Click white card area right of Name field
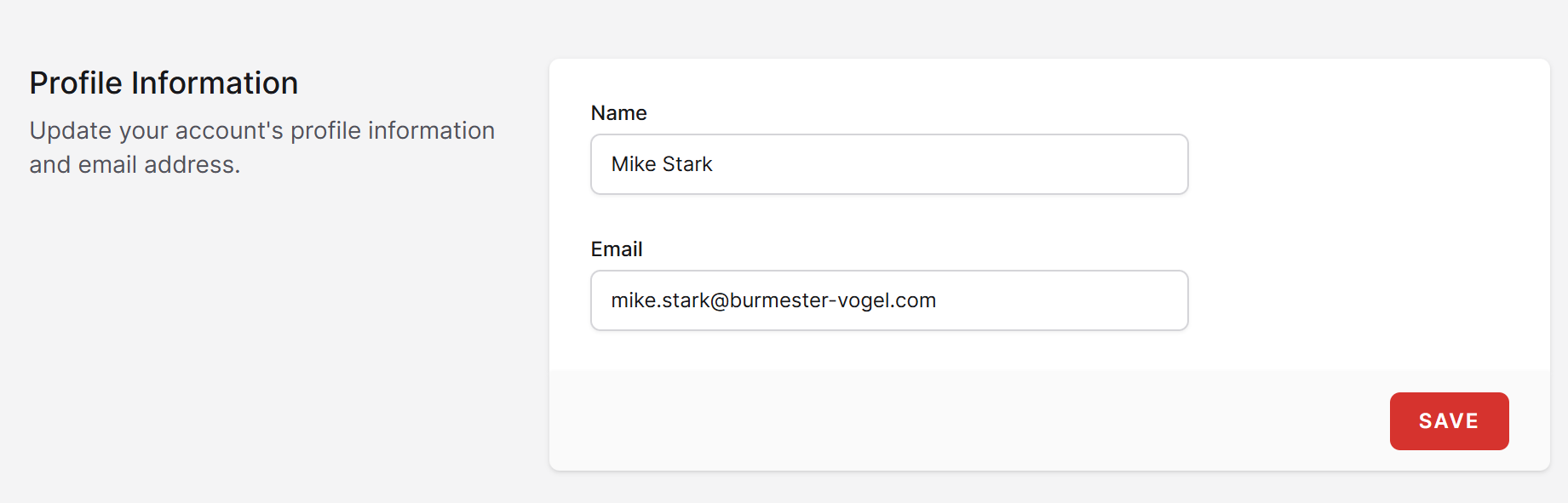1568x503 pixels. tap(1363, 164)
